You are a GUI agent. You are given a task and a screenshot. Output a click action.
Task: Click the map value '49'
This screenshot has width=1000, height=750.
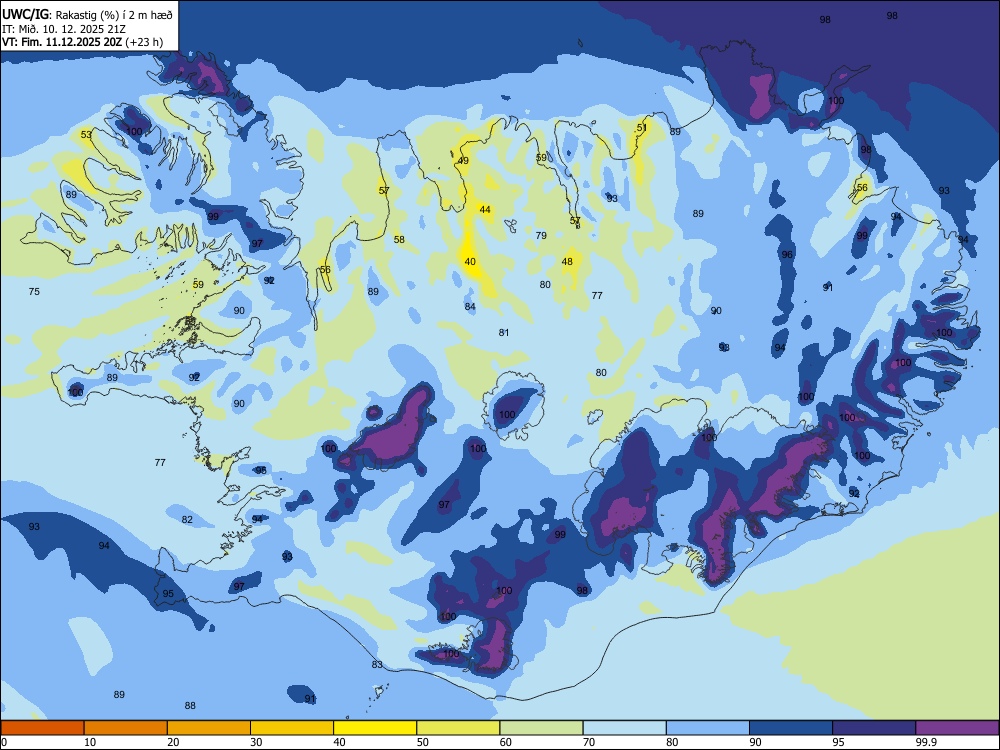click(463, 161)
